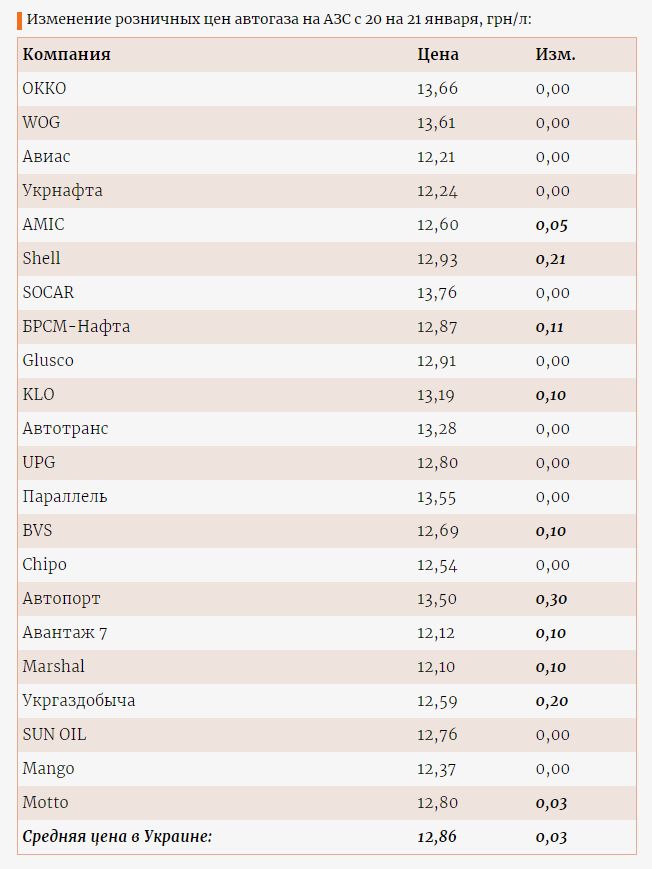Screen dimensions: 652x869
Task: Click the Изм. column header
Action: point(556,54)
